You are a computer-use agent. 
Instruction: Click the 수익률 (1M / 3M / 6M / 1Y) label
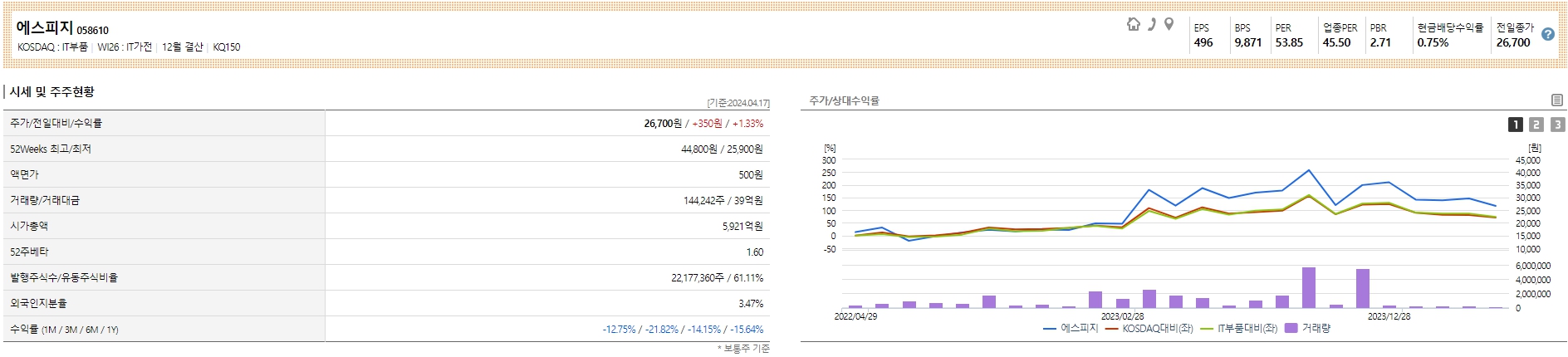65,330
